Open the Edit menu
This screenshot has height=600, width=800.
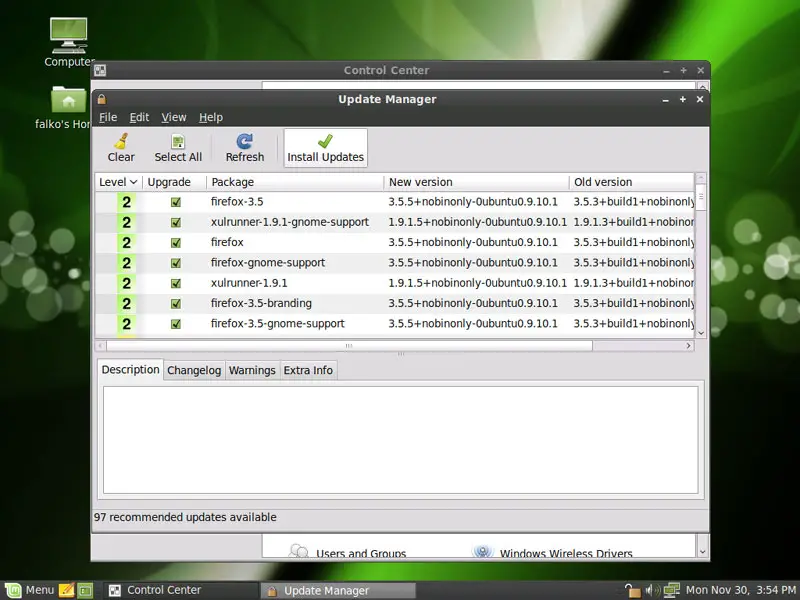tap(139, 117)
